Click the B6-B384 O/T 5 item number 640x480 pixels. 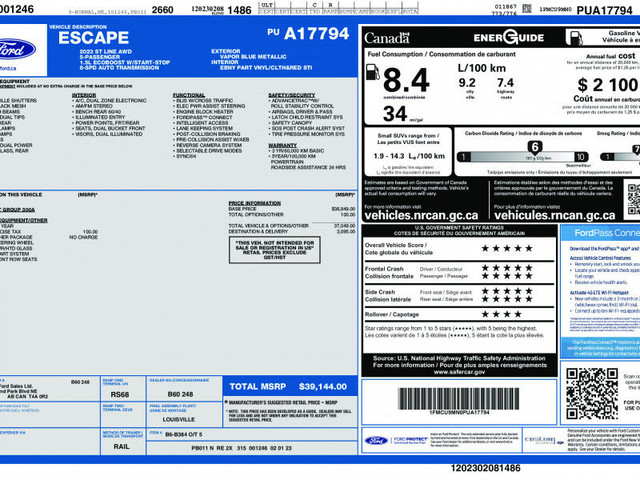184,434
